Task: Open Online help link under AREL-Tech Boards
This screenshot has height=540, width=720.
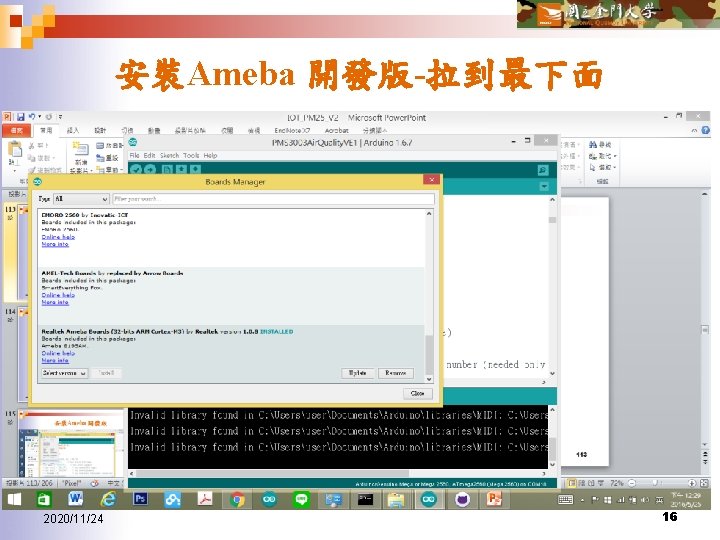Action: (x=58, y=295)
